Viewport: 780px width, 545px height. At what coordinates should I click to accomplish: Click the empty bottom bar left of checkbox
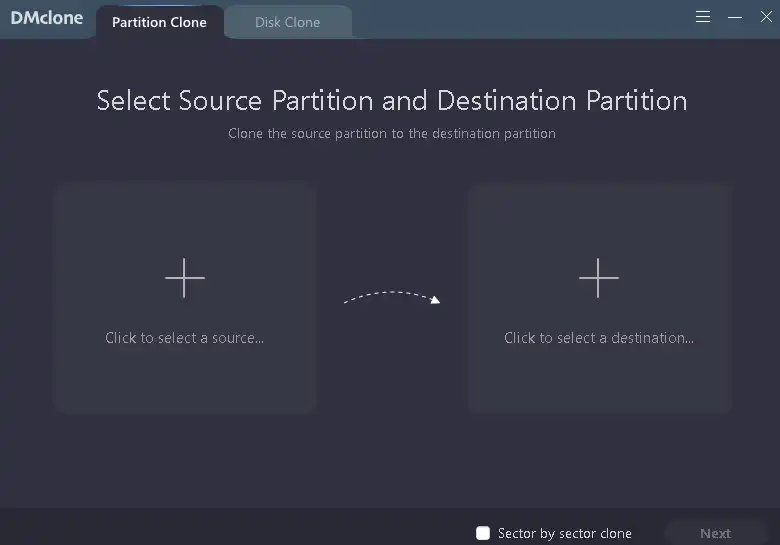230,528
